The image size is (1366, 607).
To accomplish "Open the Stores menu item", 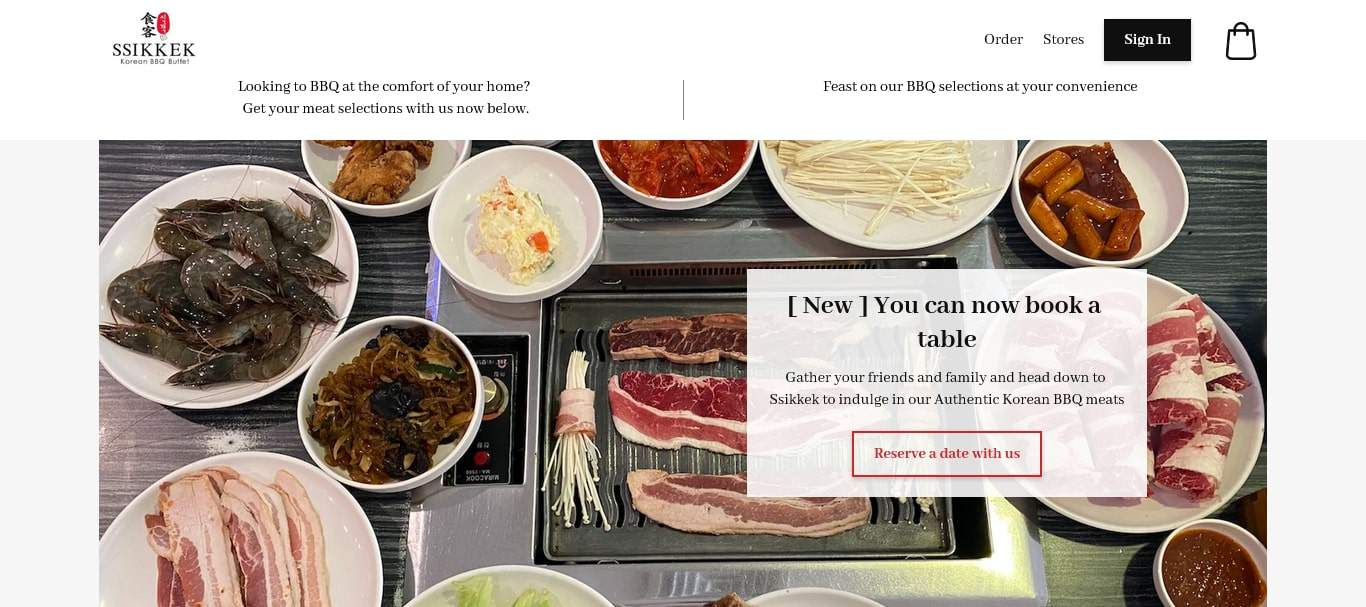I will (x=1063, y=40).
